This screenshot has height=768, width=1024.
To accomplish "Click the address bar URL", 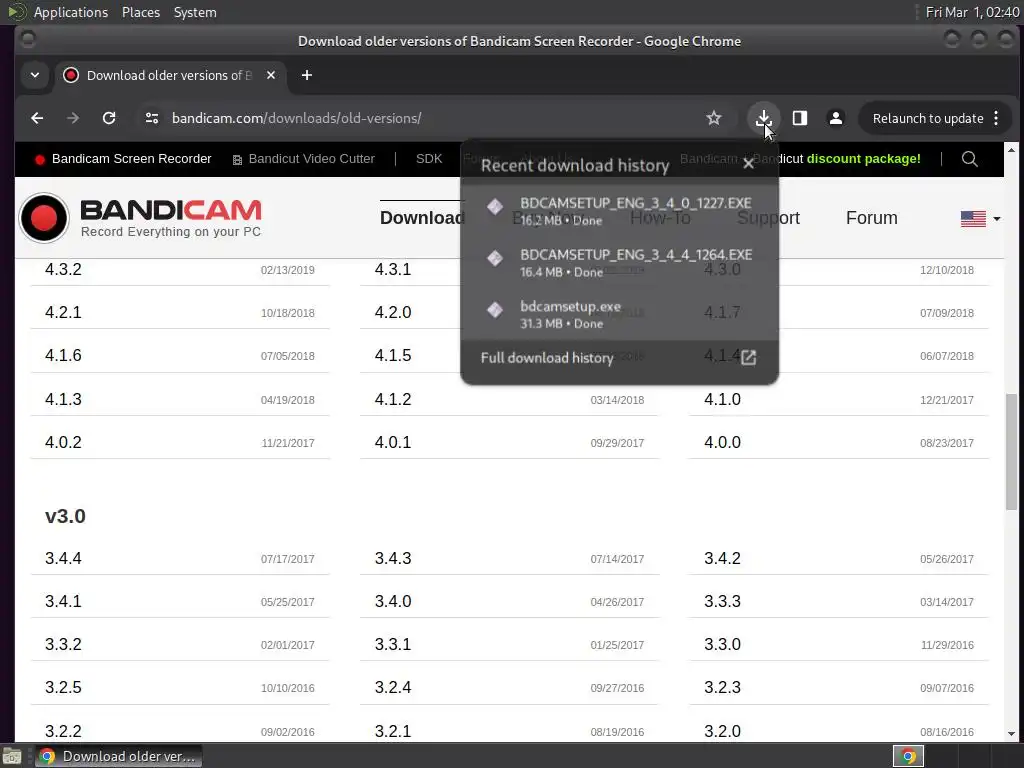I will pyautogui.click(x=296, y=118).
